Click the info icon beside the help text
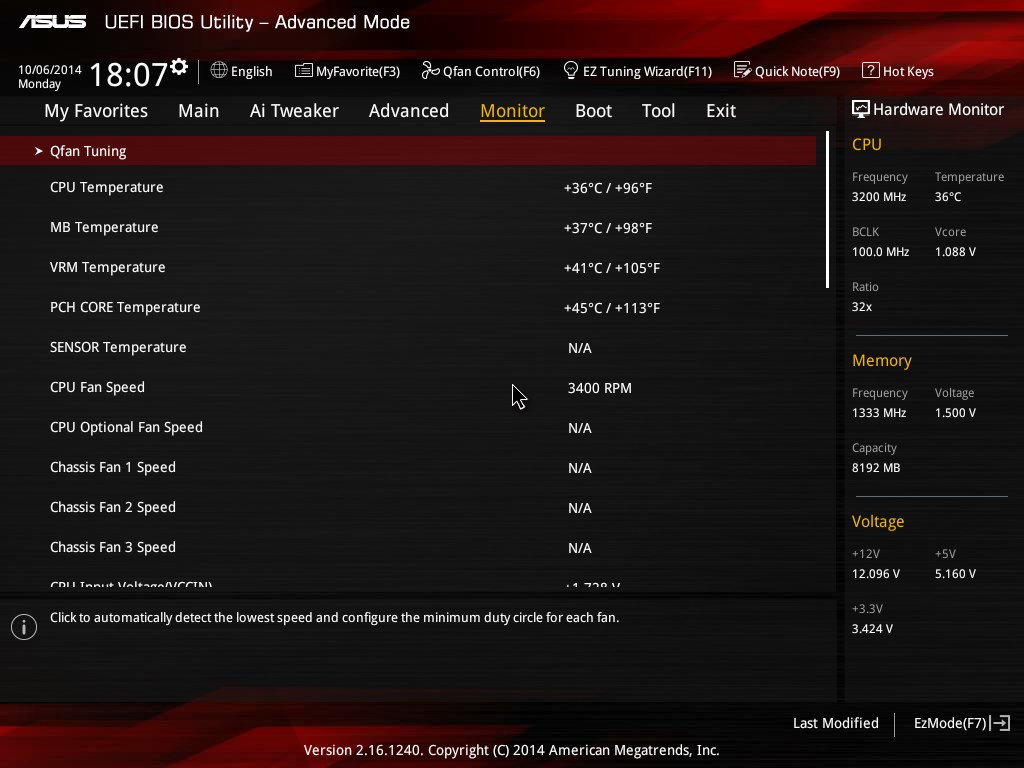This screenshot has width=1024, height=768. click(24, 627)
